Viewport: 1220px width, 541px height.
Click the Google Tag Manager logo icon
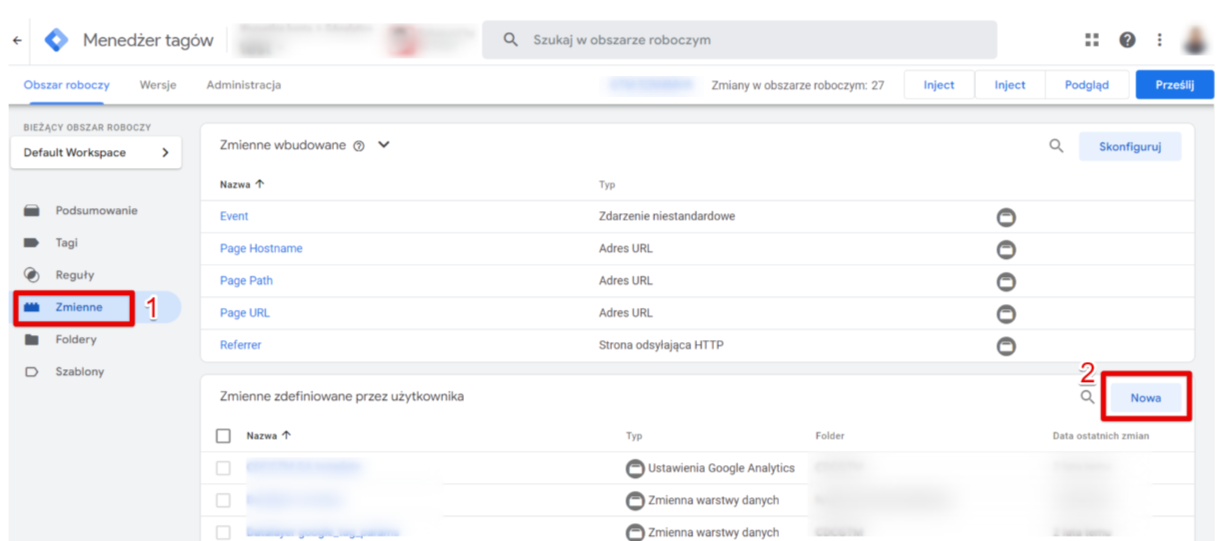56,40
